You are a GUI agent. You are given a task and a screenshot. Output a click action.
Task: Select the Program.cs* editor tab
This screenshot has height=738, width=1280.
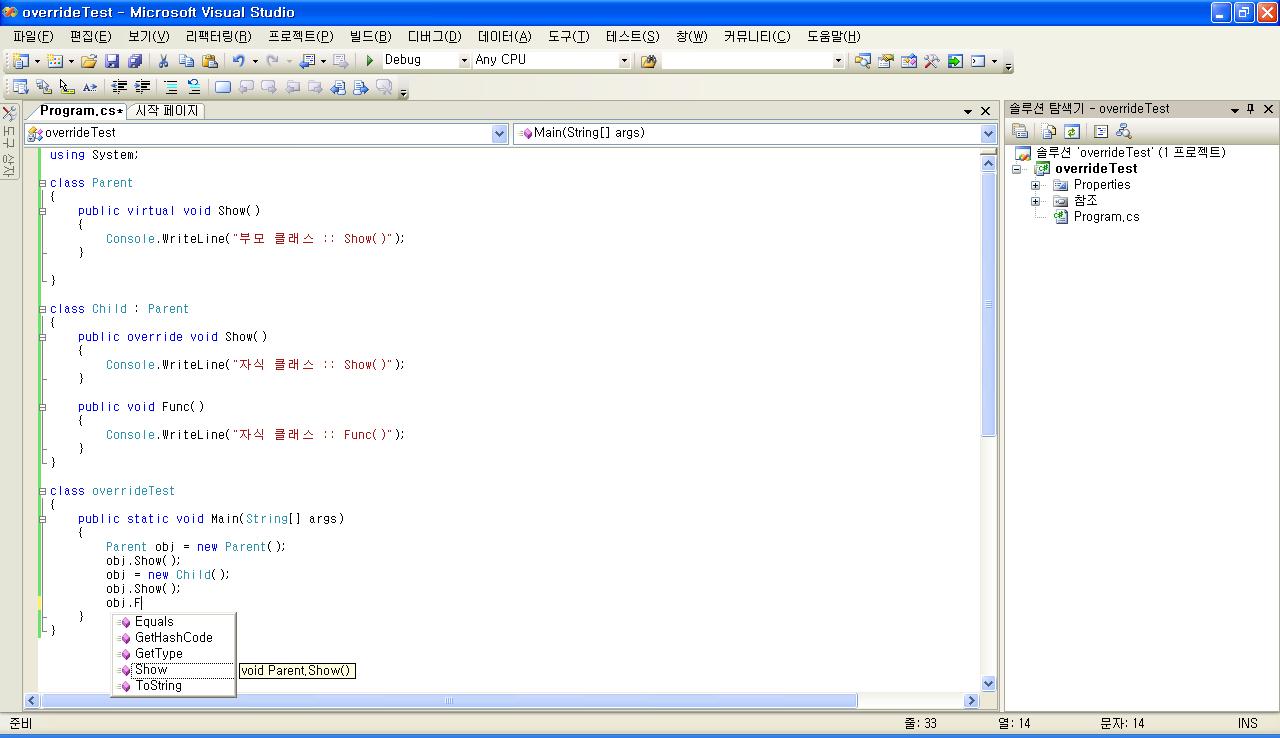pyautogui.click(x=81, y=111)
